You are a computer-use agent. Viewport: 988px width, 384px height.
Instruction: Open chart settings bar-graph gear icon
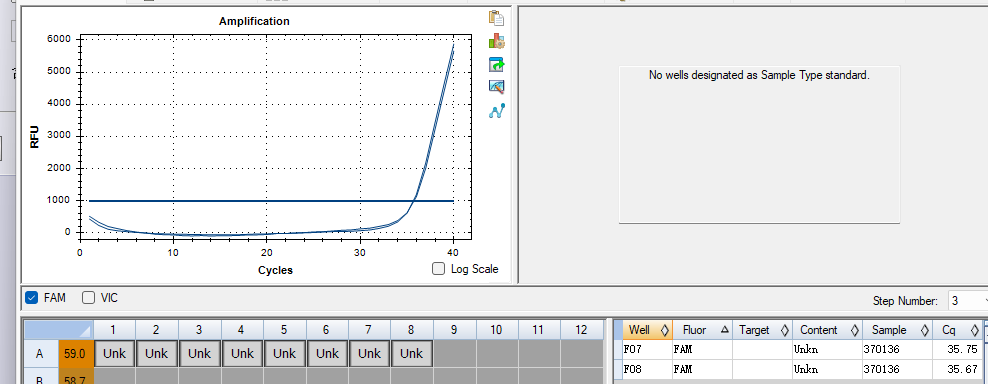tap(497, 42)
